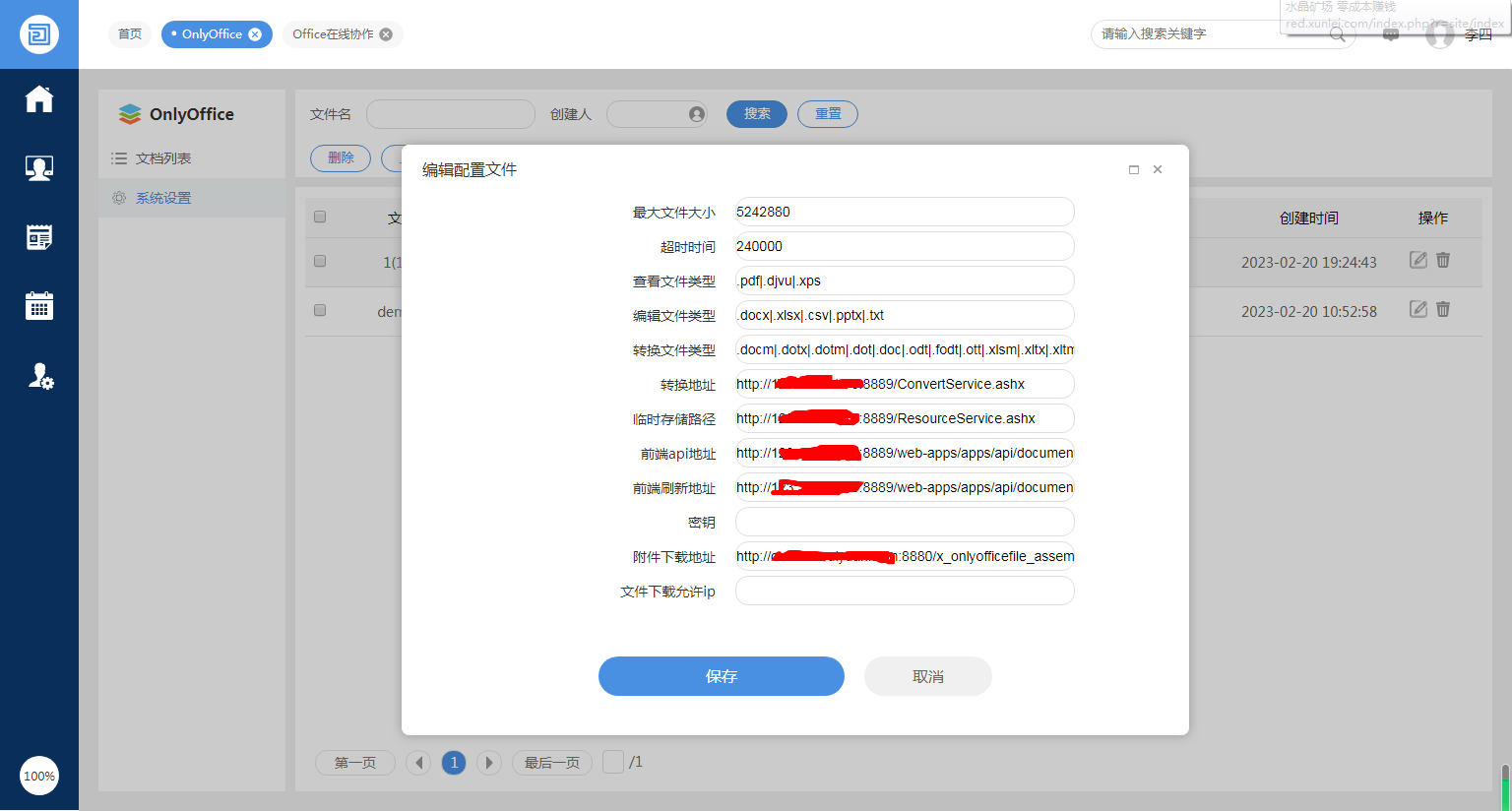Image resolution: width=1512 pixels, height=811 pixels.
Task: Click the 前端api地址 input field
Action: pyautogui.click(x=905, y=453)
